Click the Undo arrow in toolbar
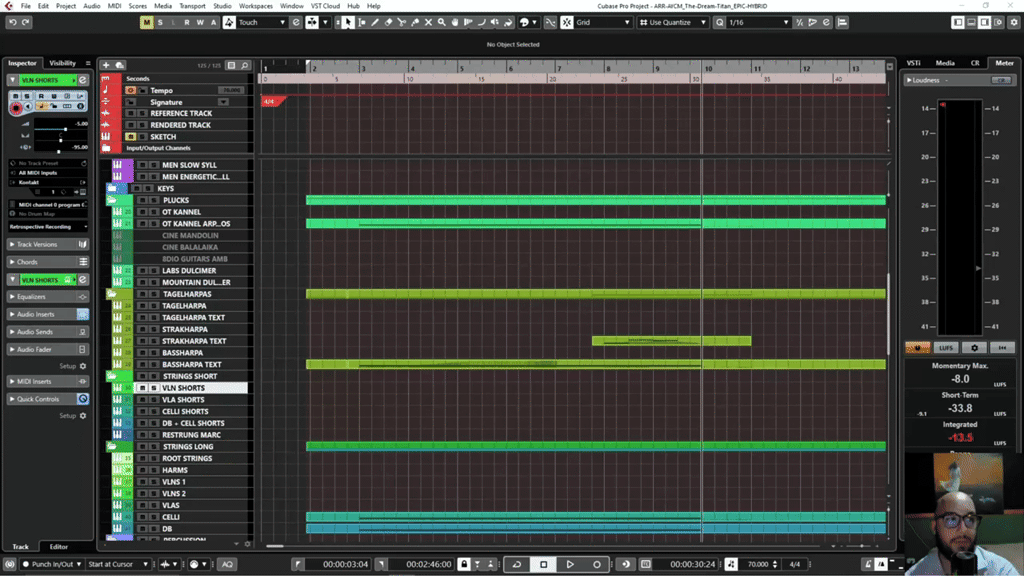1024x576 pixels. 12,22
